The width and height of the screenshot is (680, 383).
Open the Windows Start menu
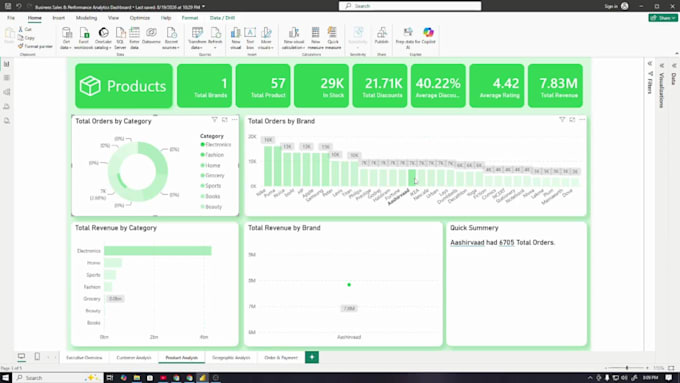pos(6,377)
